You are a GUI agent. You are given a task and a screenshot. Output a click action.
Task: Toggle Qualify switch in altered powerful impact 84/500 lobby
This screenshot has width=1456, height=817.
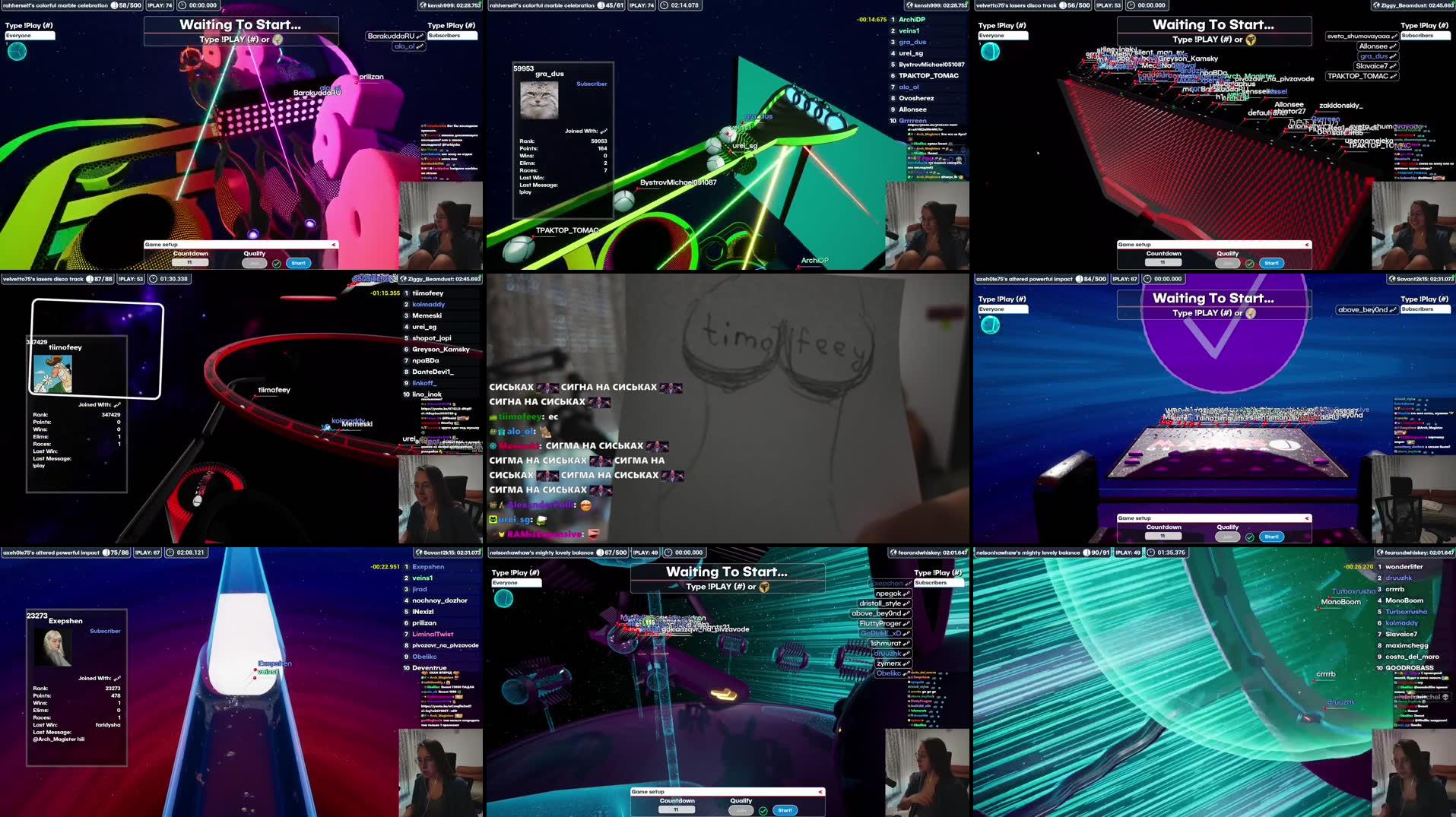coord(1227,537)
